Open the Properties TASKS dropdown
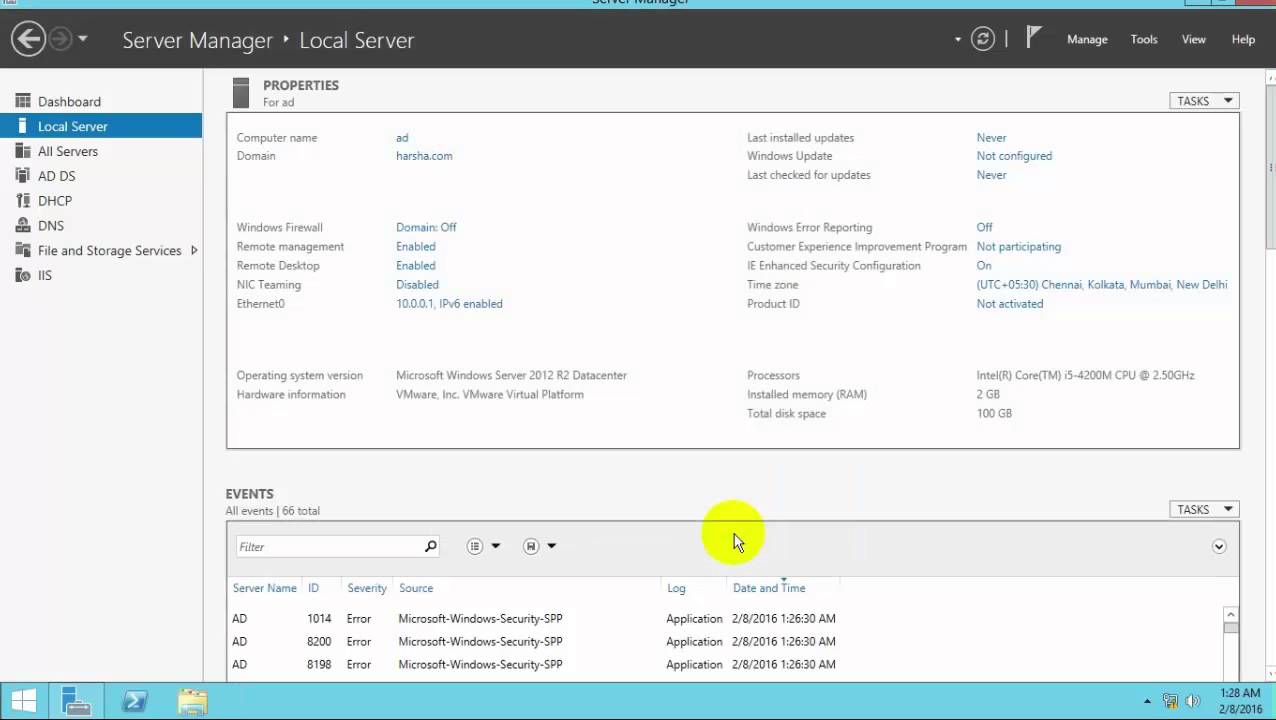 1204,101
